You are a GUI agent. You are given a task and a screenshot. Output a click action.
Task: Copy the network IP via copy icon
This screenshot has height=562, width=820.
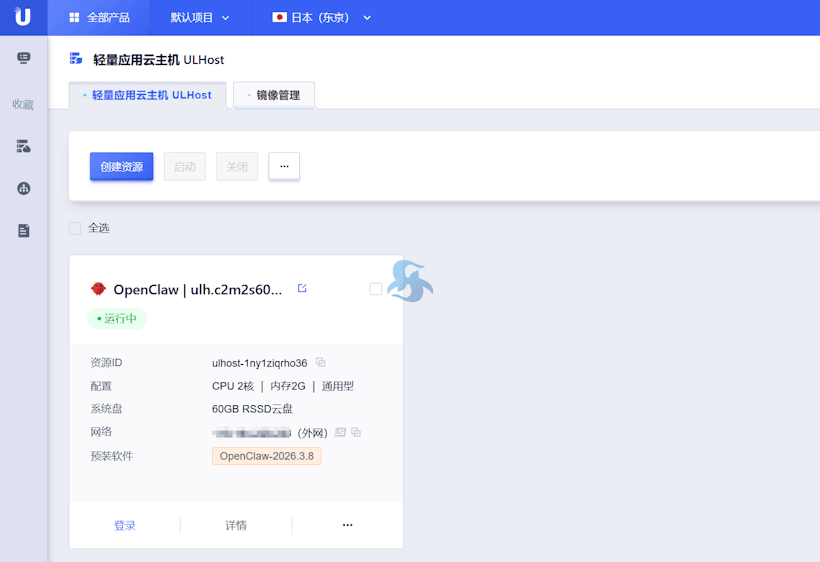356,432
